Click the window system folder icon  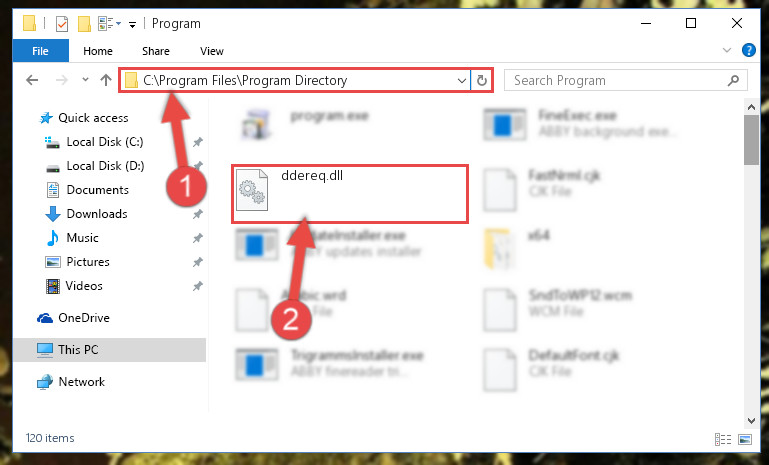pos(29,23)
